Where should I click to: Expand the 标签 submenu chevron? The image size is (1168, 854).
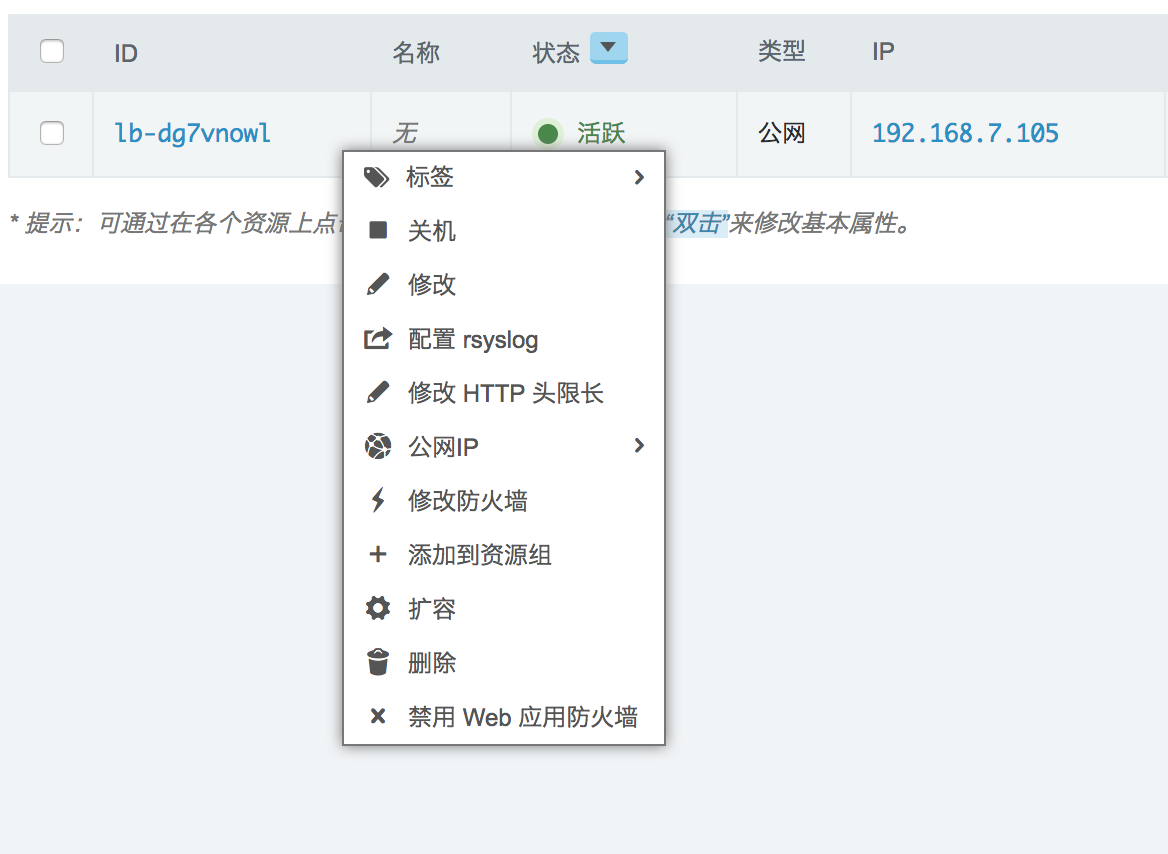point(639,178)
